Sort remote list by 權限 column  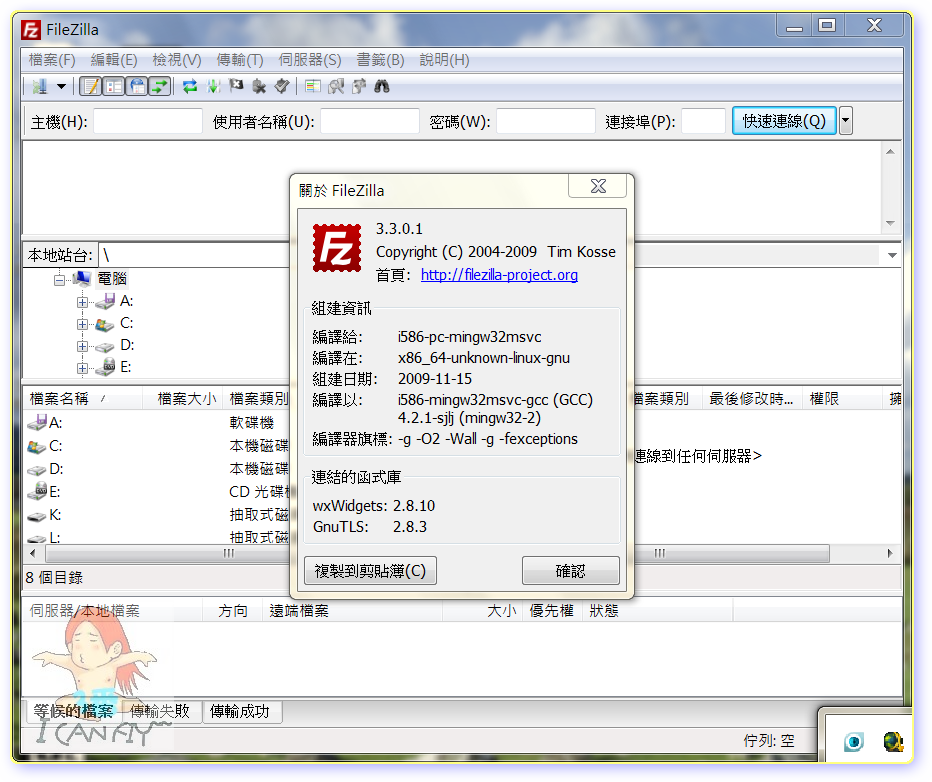point(842,399)
